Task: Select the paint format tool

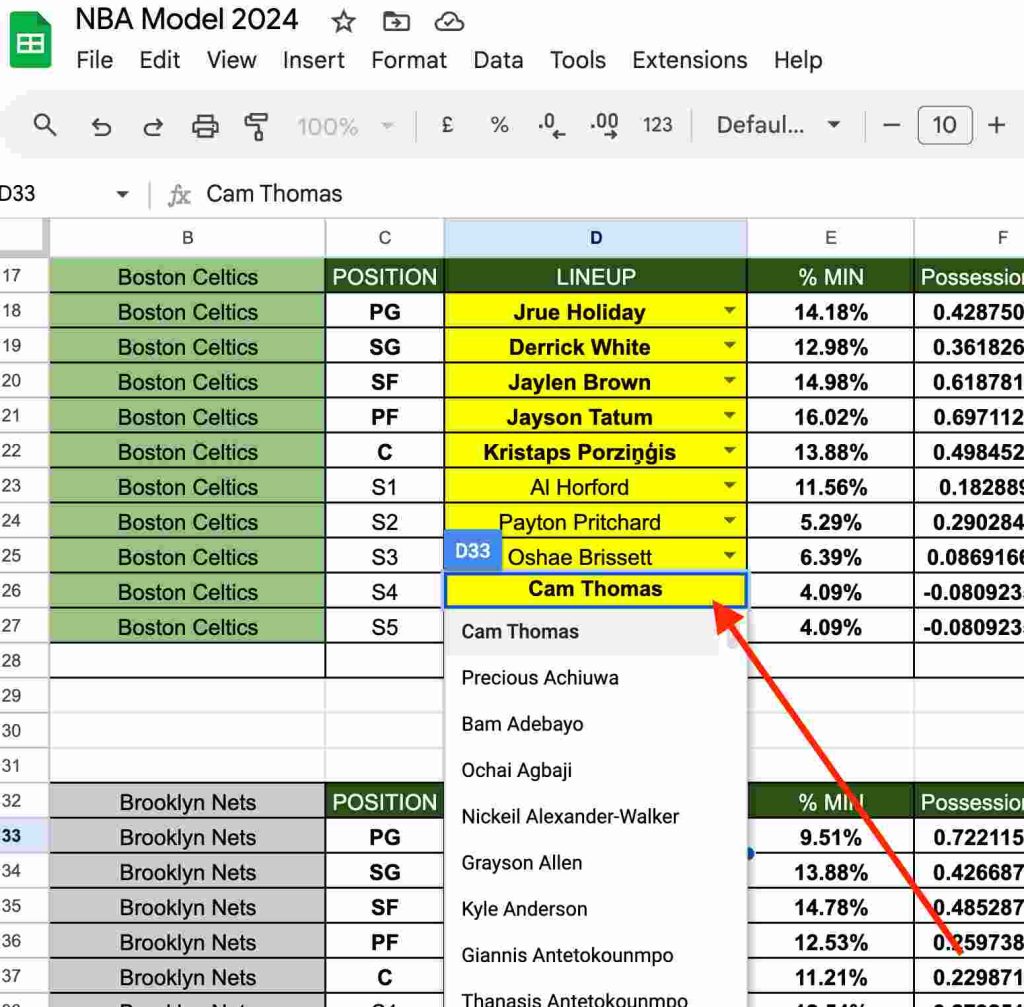Action: coord(256,125)
